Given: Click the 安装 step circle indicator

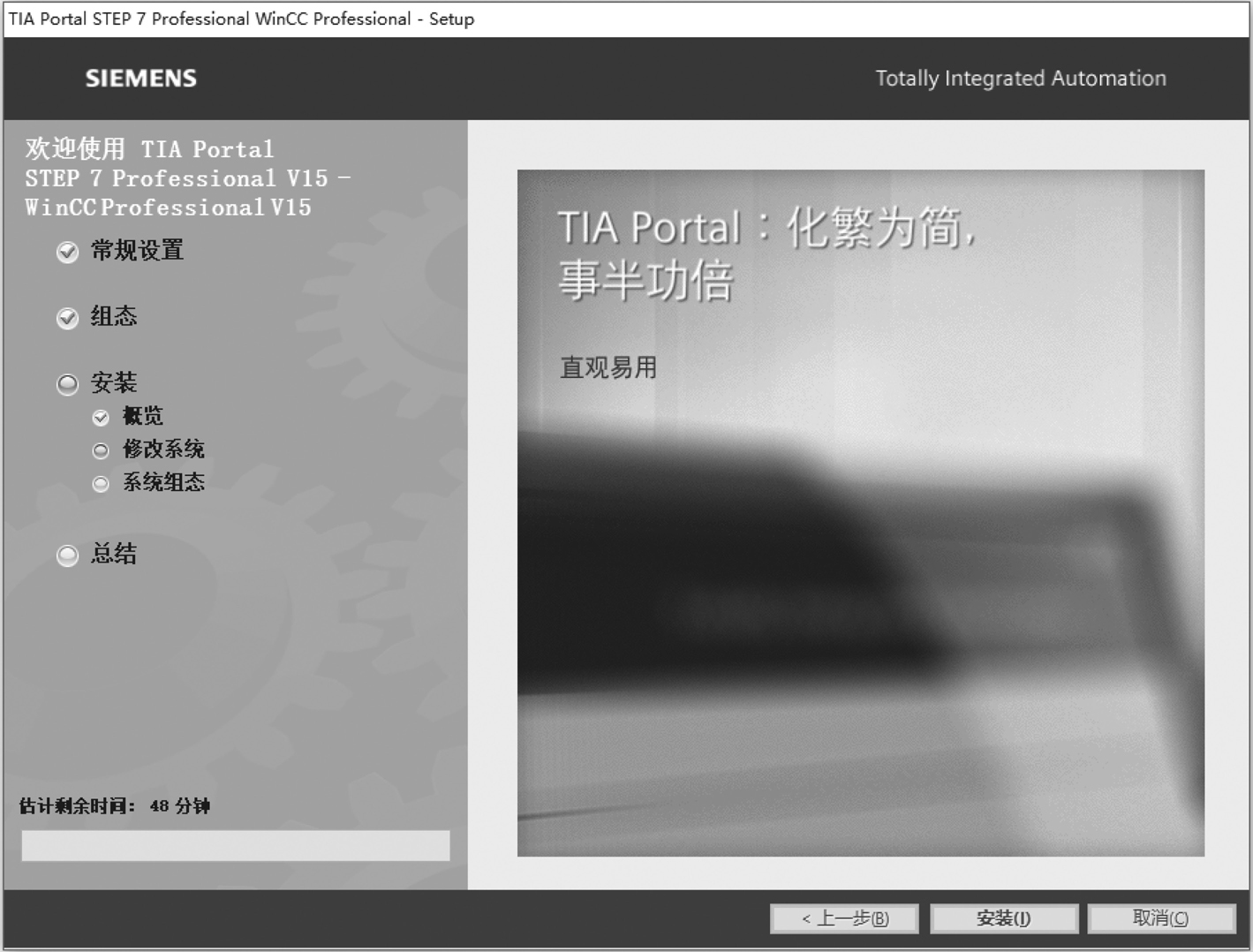Looking at the screenshot, I should click(x=67, y=384).
